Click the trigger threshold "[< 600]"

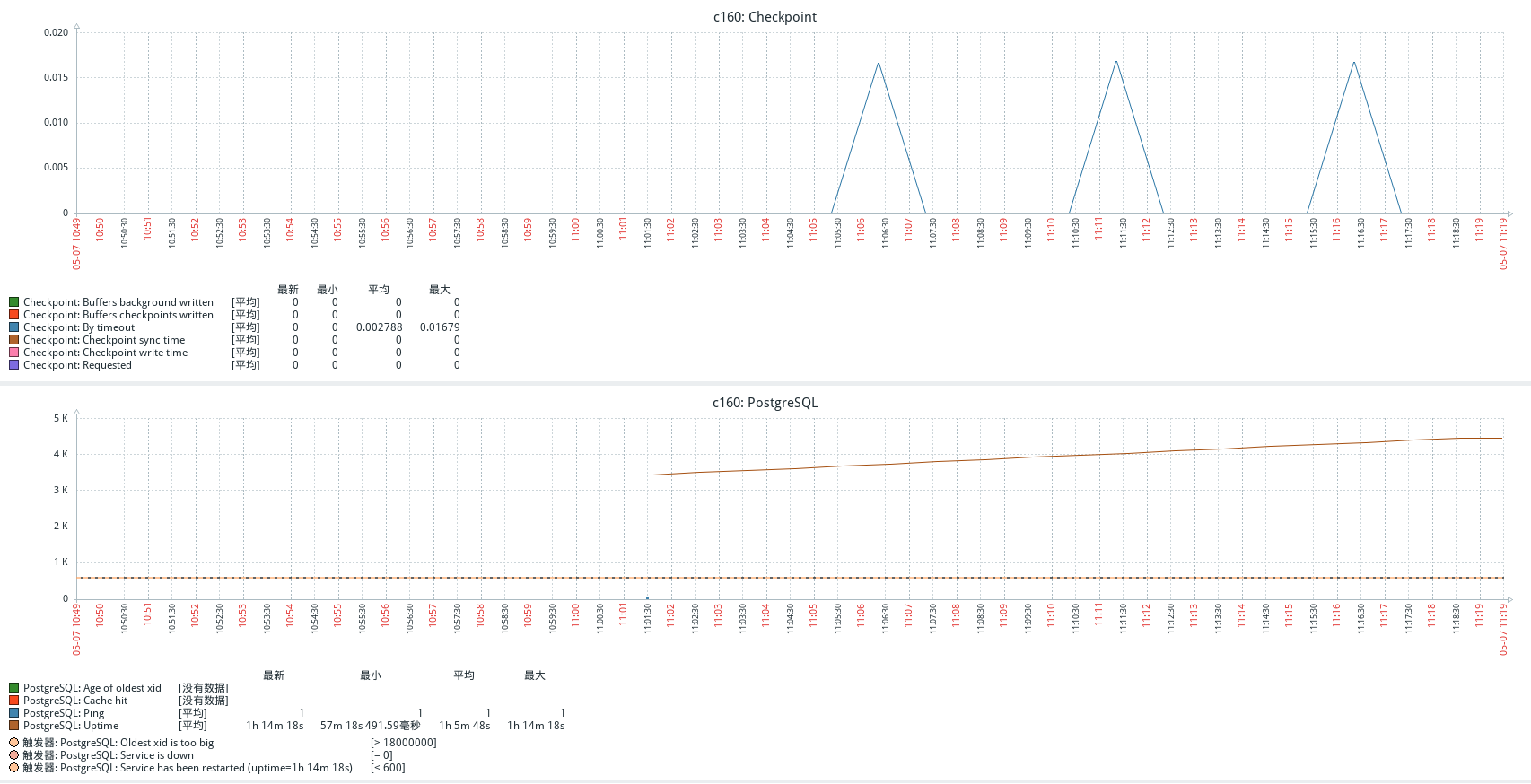point(388,768)
